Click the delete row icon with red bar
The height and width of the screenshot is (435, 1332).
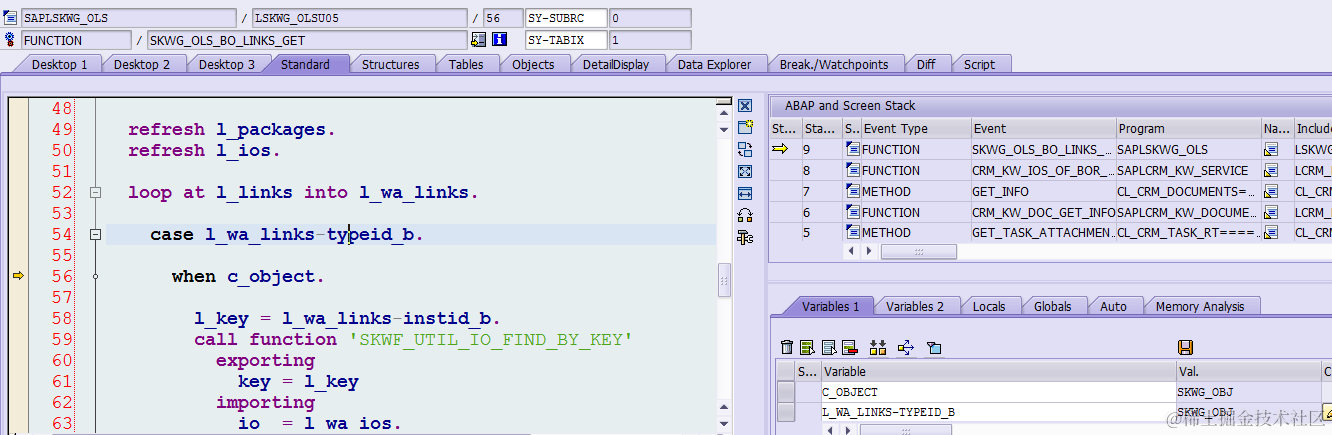(850, 347)
